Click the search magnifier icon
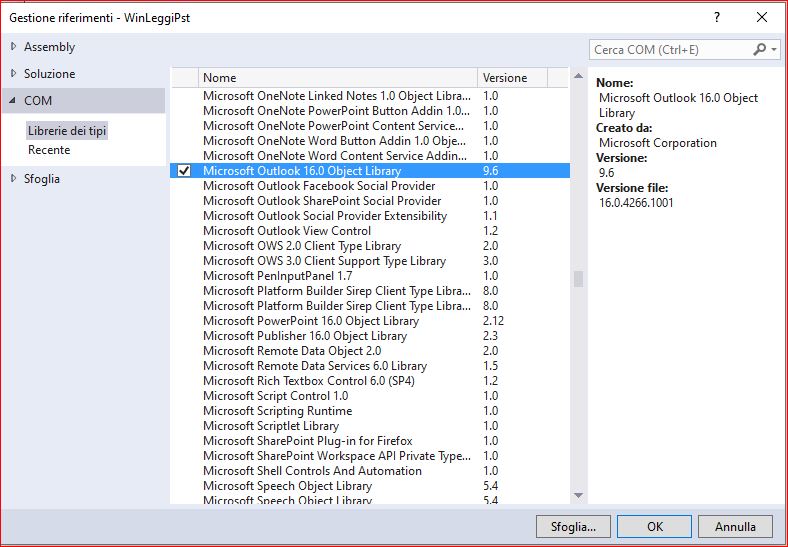This screenshot has height=547, width=788. click(759, 49)
